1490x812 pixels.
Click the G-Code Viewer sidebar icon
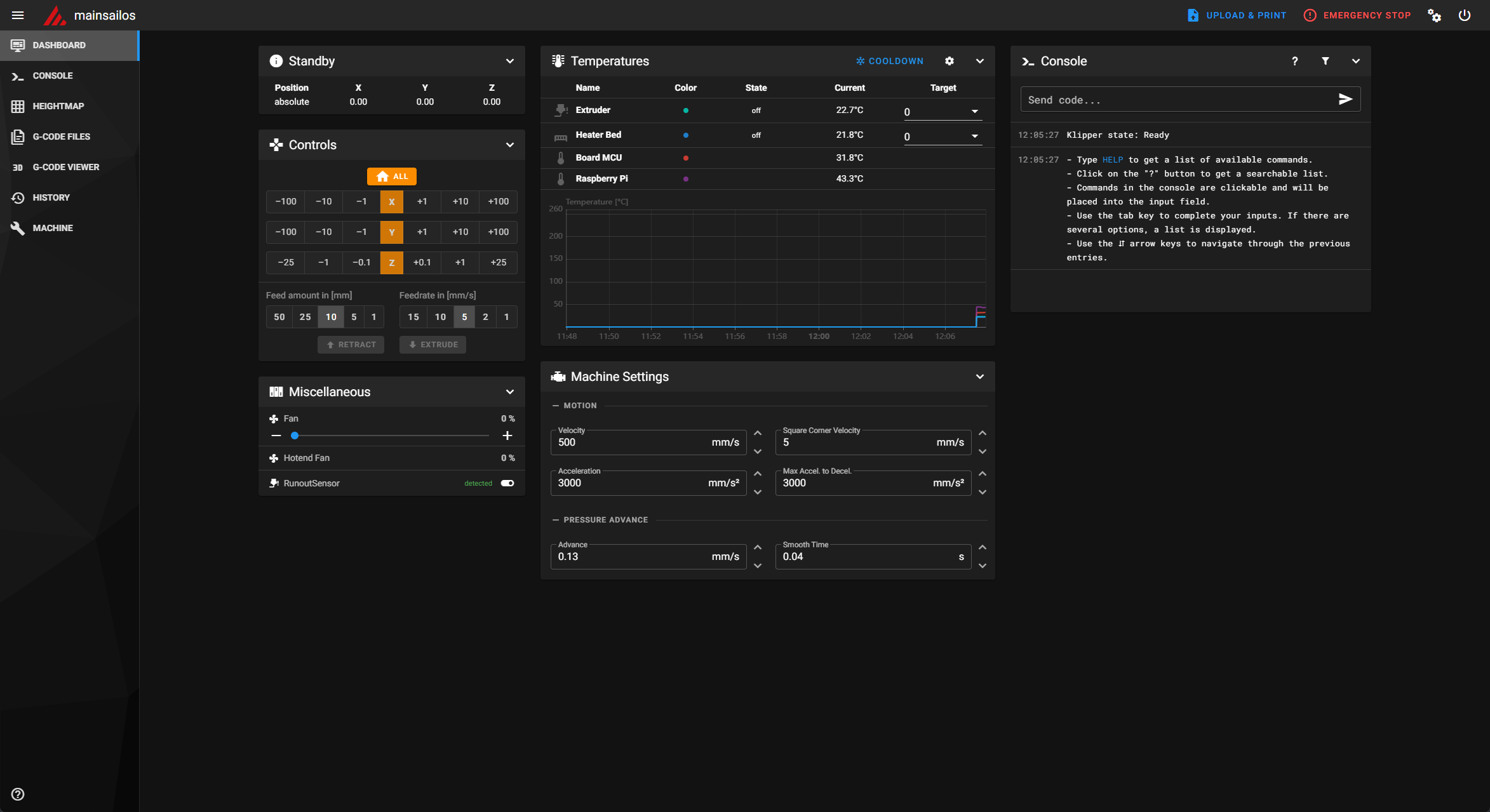(17, 167)
